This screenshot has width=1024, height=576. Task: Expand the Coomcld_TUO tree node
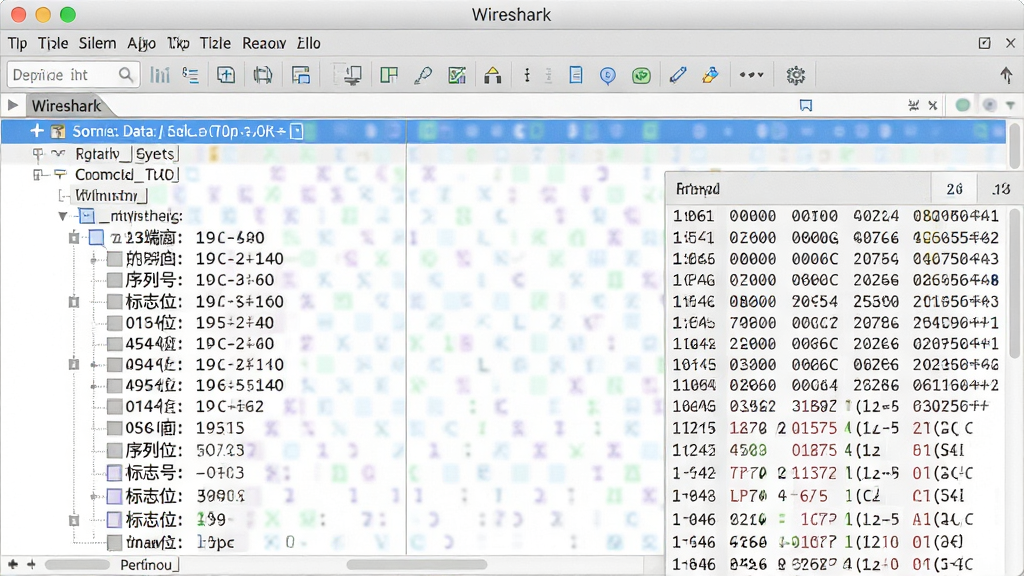pos(38,174)
